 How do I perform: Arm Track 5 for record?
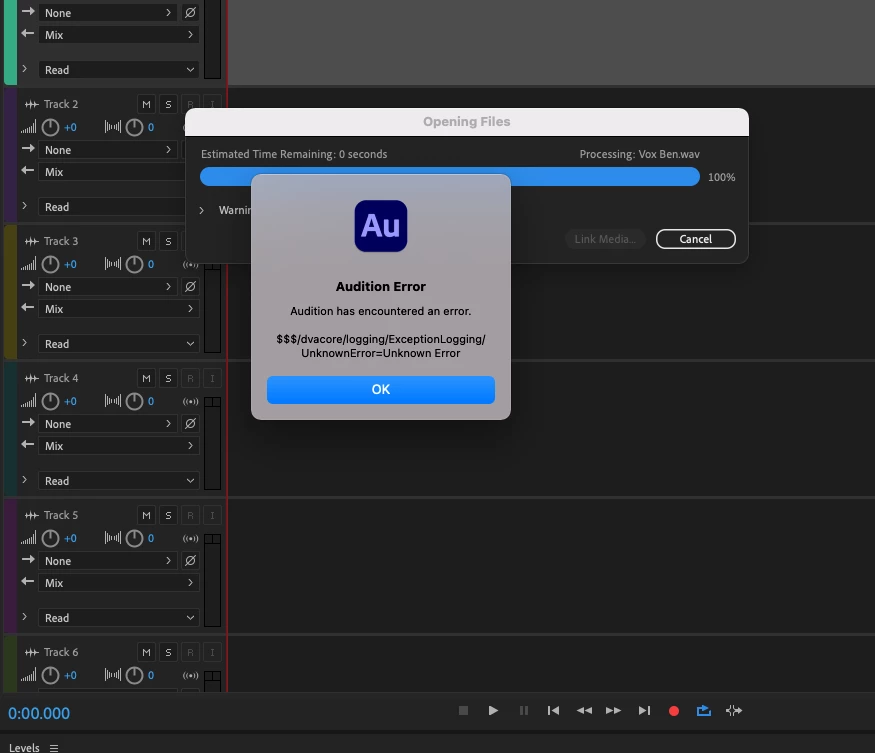pos(190,515)
